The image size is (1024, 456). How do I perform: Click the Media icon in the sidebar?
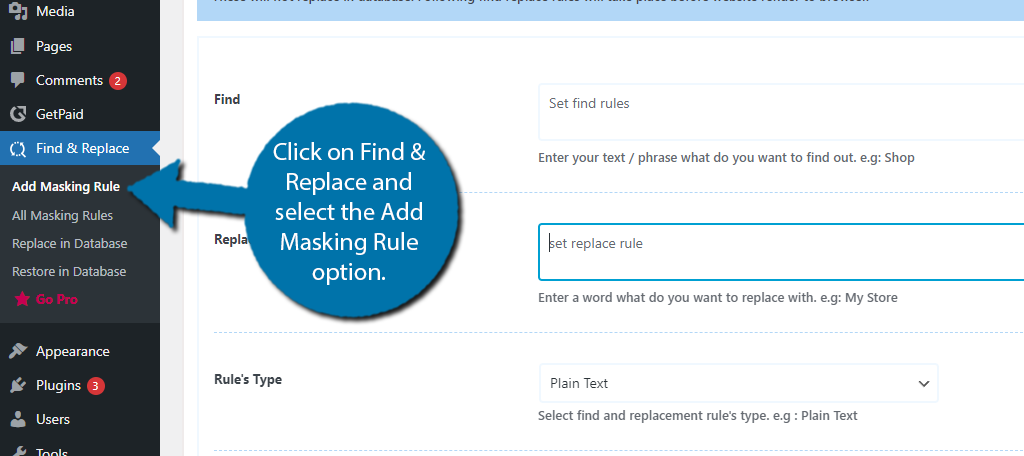pyautogui.click(x=18, y=11)
